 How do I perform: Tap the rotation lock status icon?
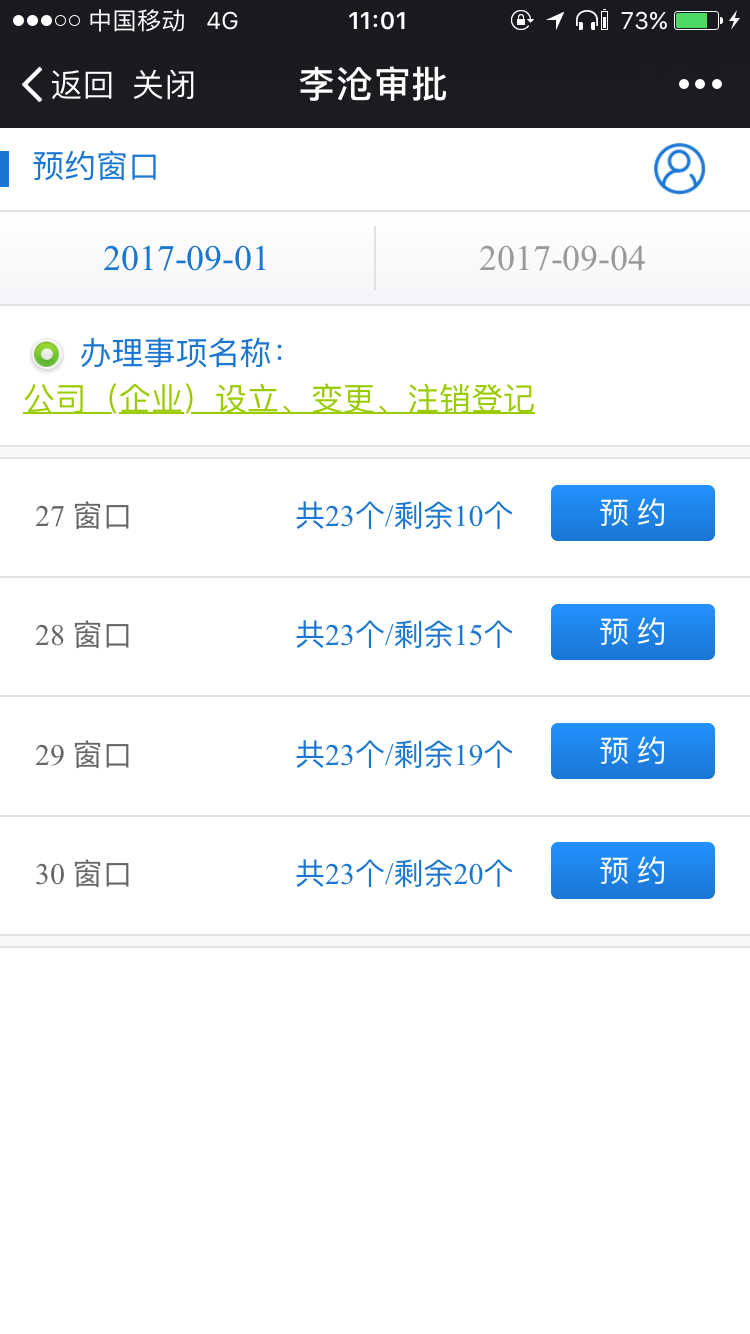pyautogui.click(x=521, y=20)
